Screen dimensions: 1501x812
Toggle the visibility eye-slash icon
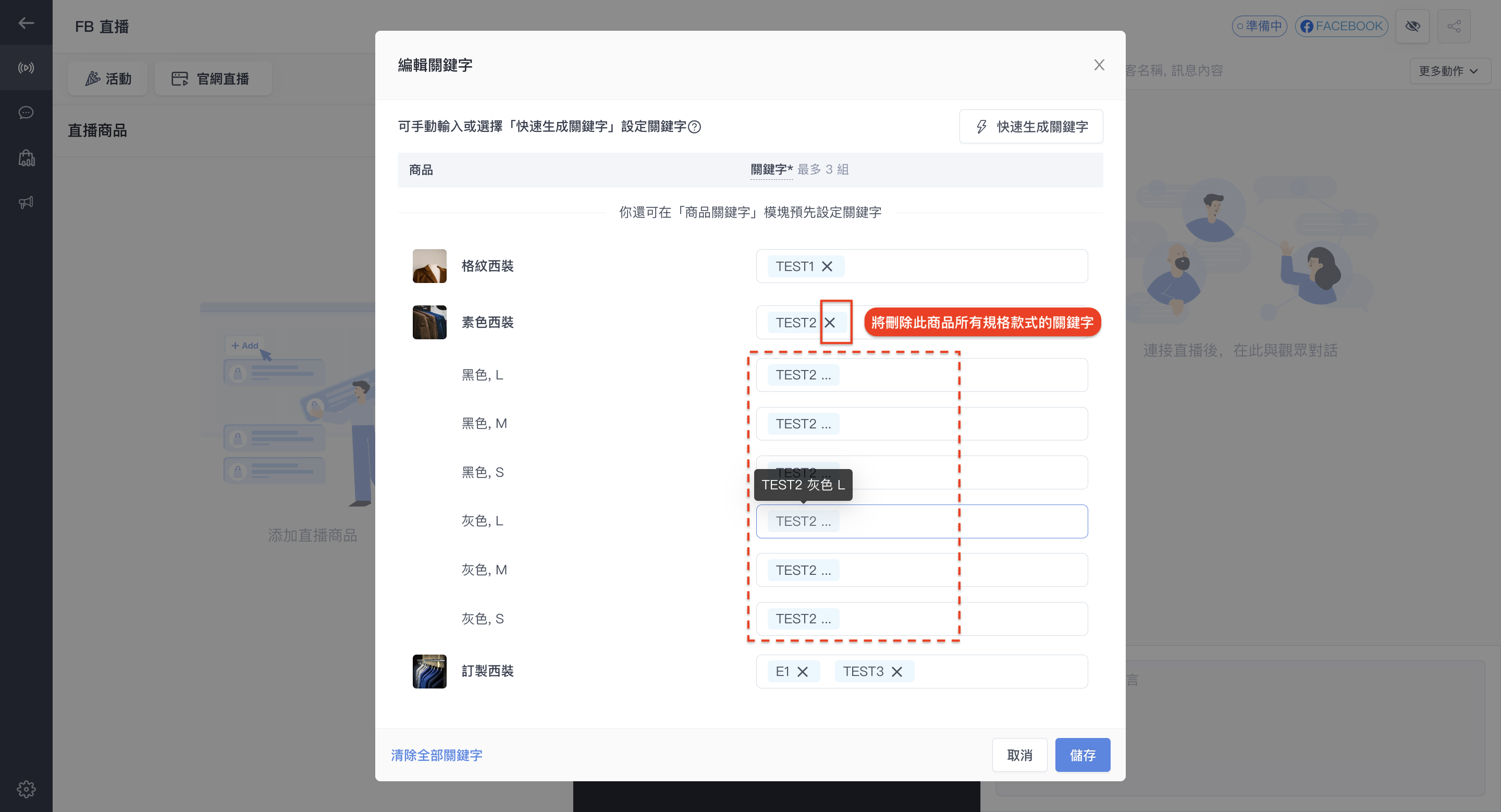pos(1412,26)
